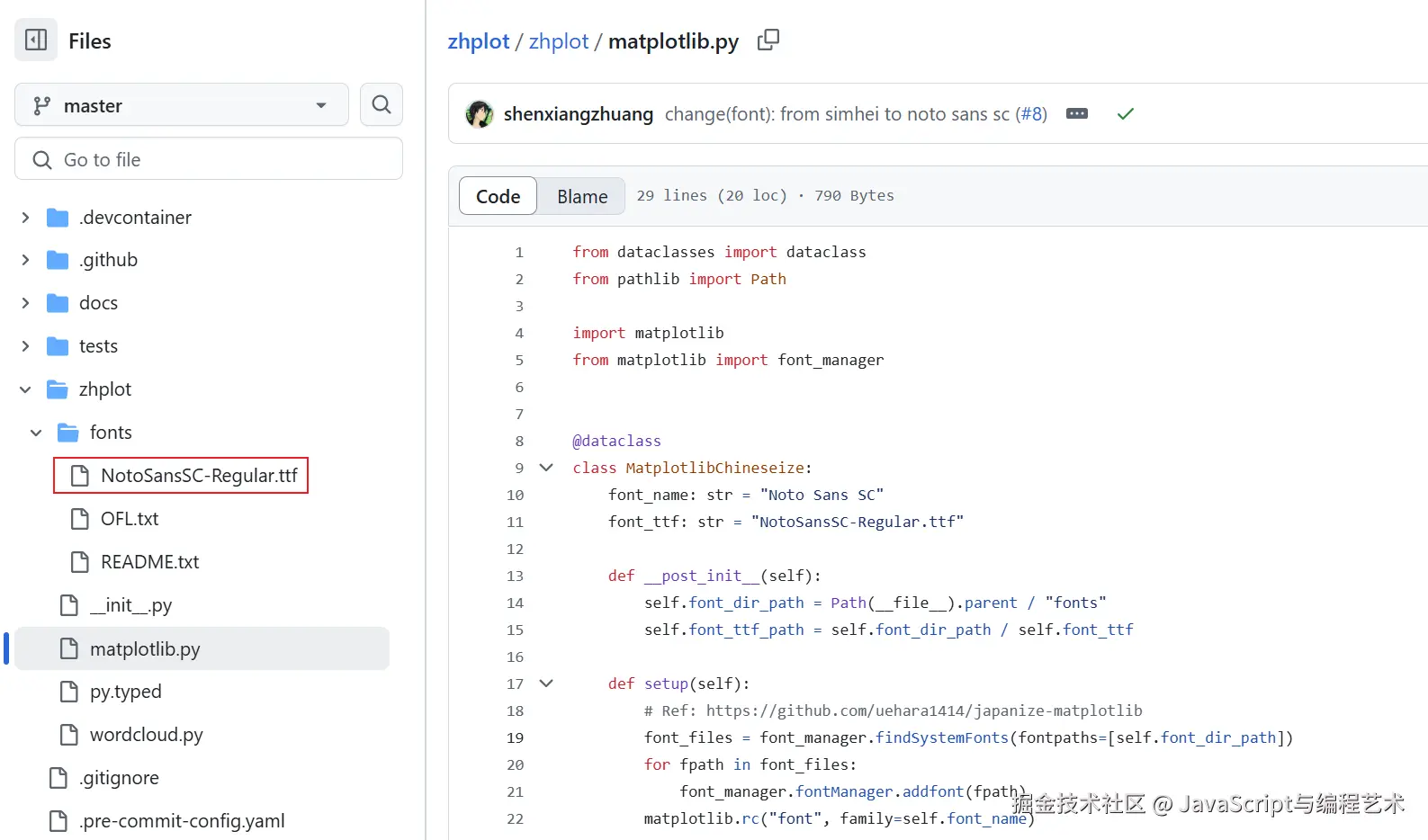Open the tests folder
Screen dimensions: 1428x840
98,346
